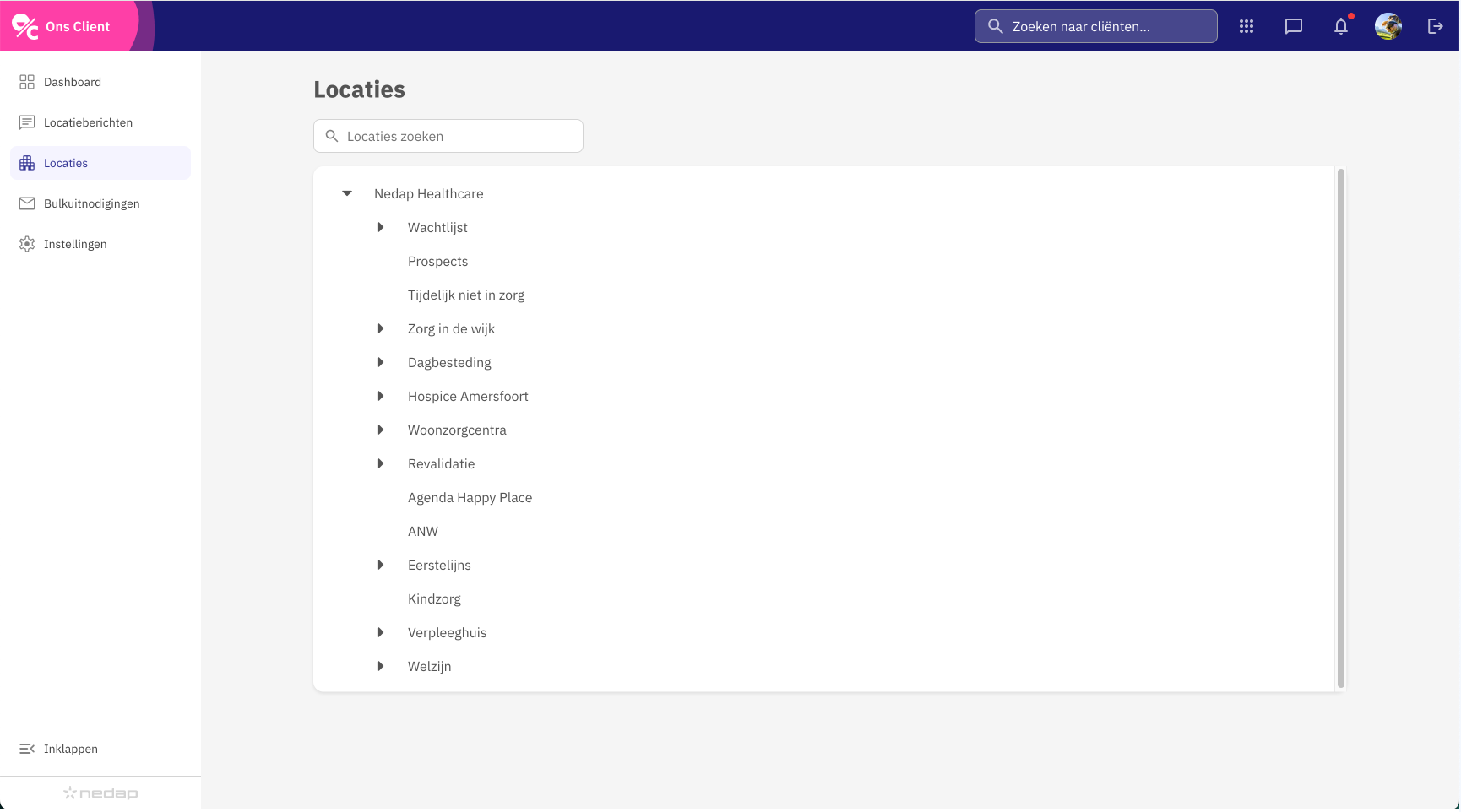Click the Inklappen collapse icon

tap(27, 749)
